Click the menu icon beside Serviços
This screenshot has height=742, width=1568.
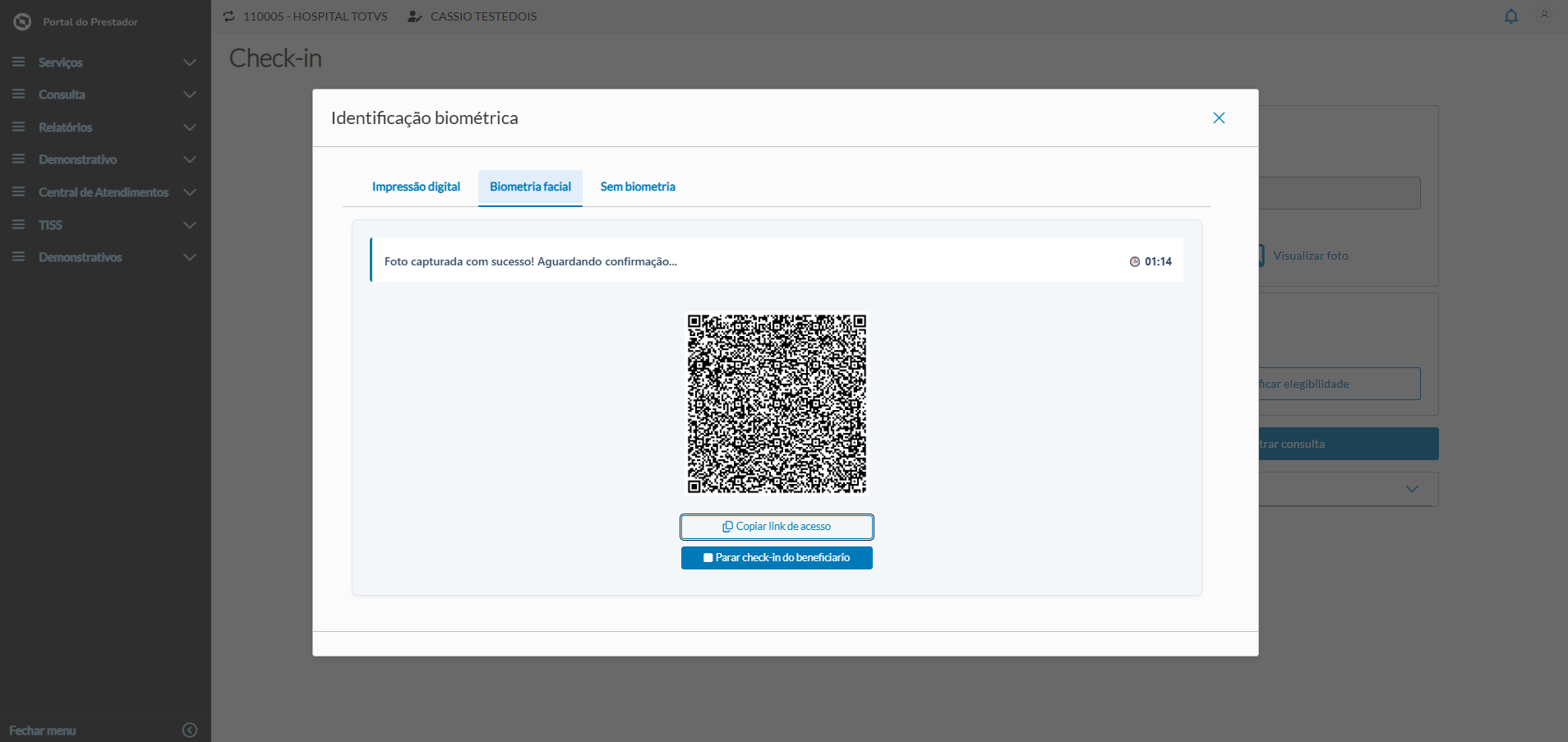[18, 62]
